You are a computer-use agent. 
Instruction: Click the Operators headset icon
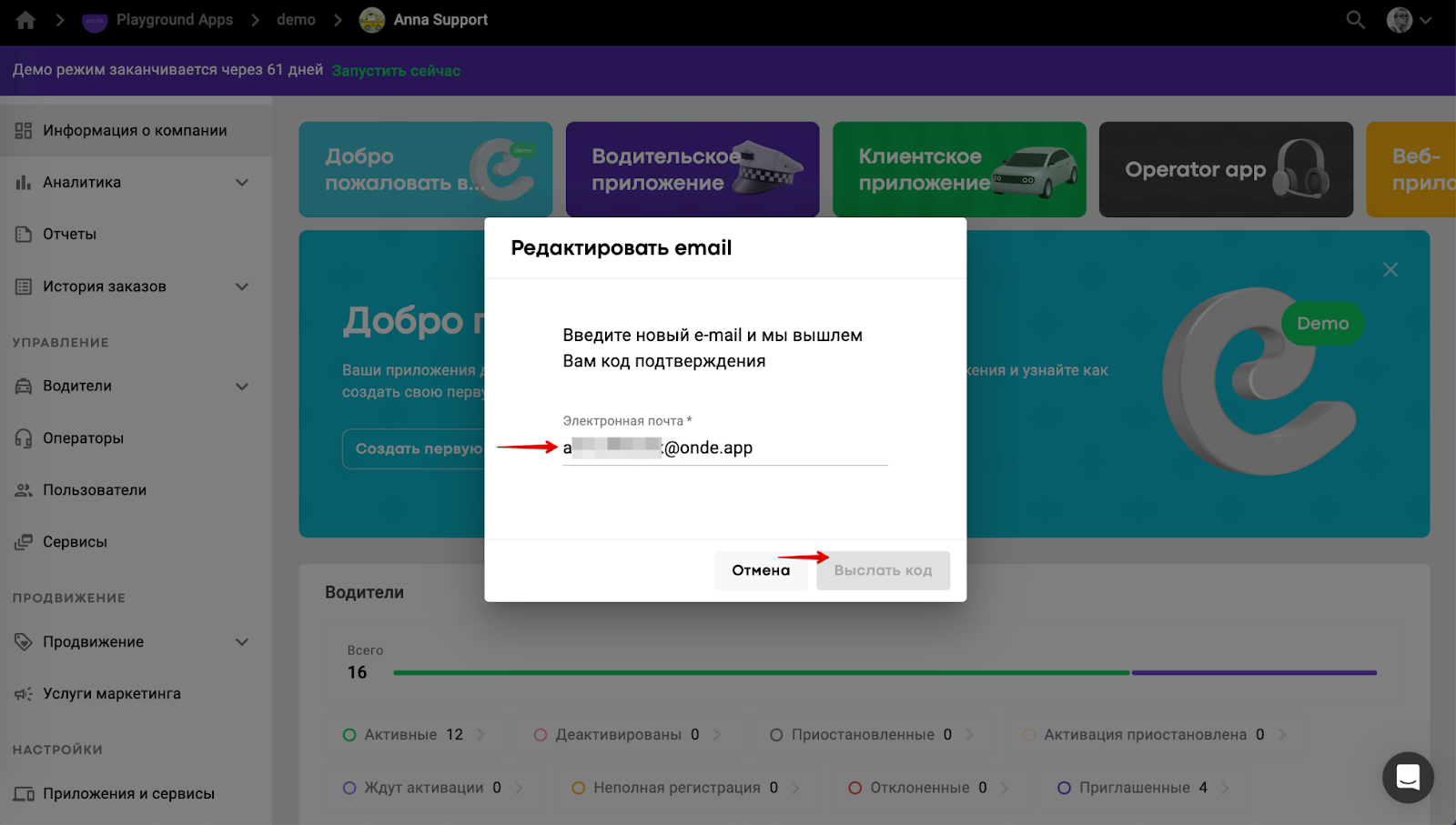point(24,438)
